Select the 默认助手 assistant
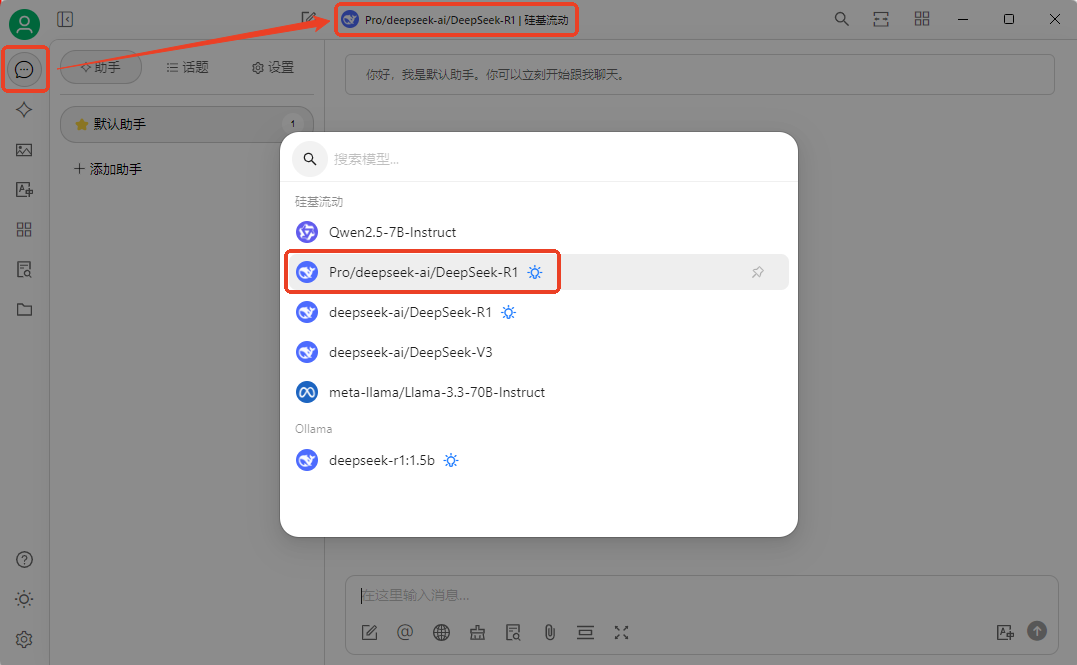1077x665 pixels. point(187,124)
